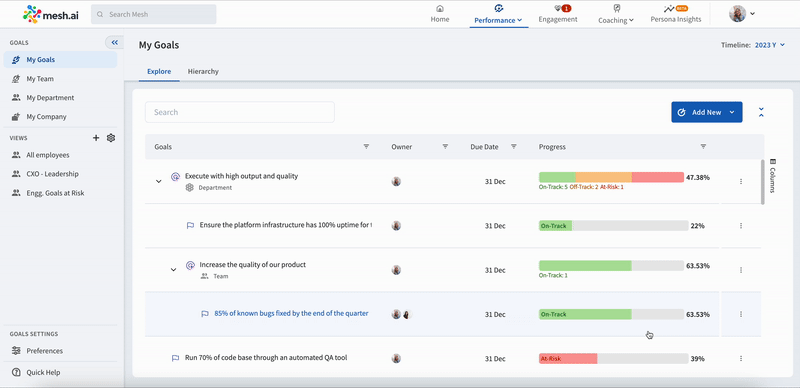Filter the Owner column
800x388 pixels.
pos(445,147)
